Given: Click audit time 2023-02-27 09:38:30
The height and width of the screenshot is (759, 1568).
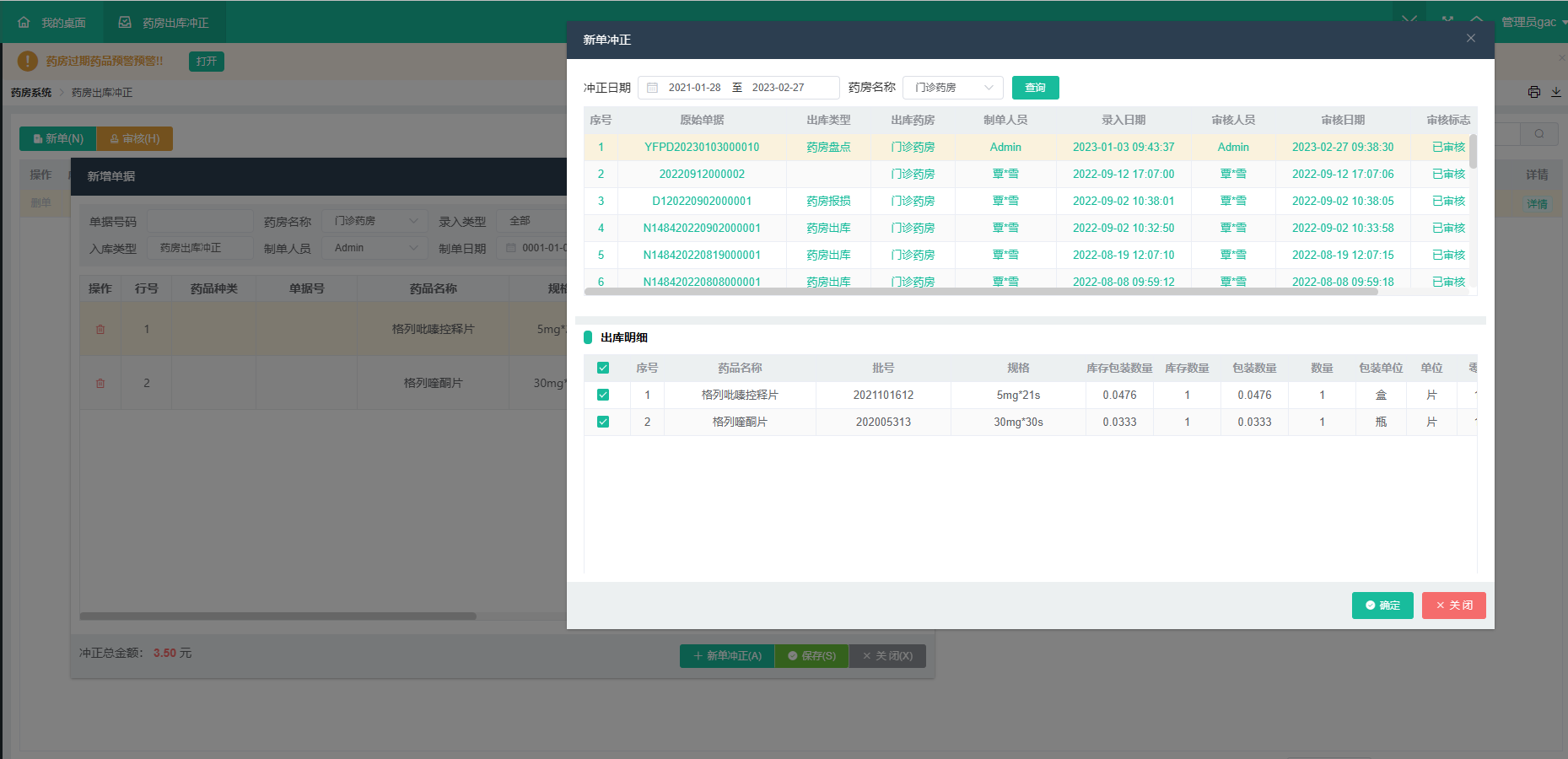Looking at the screenshot, I should click(x=1343, y=147).
